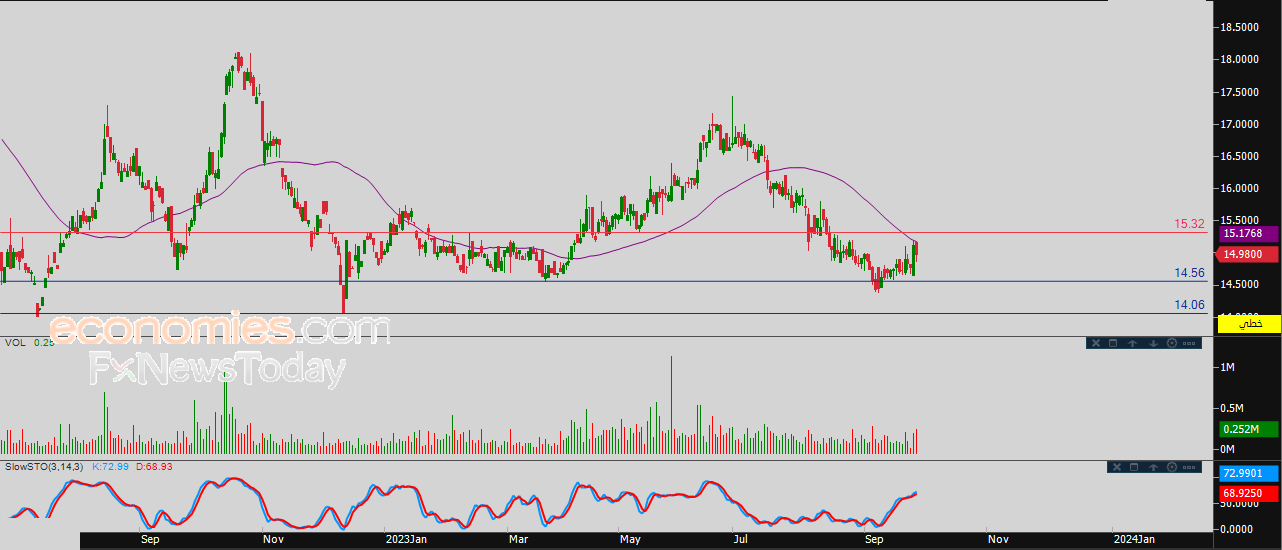1282x550 pixels.
Task: Open more options for SlowSTO panel
Action: [1190, 467]
